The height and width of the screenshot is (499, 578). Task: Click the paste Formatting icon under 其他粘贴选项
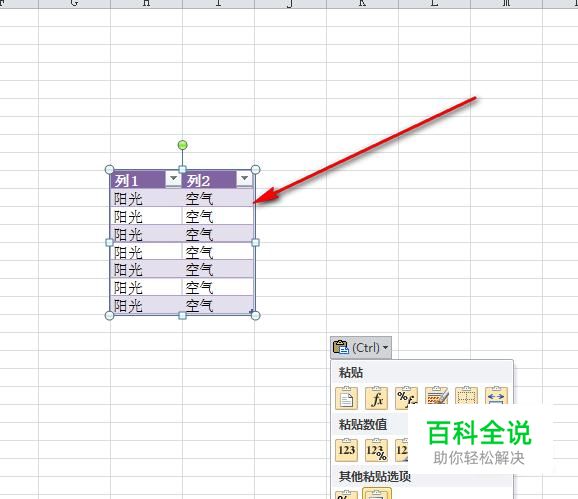(347, 495)
